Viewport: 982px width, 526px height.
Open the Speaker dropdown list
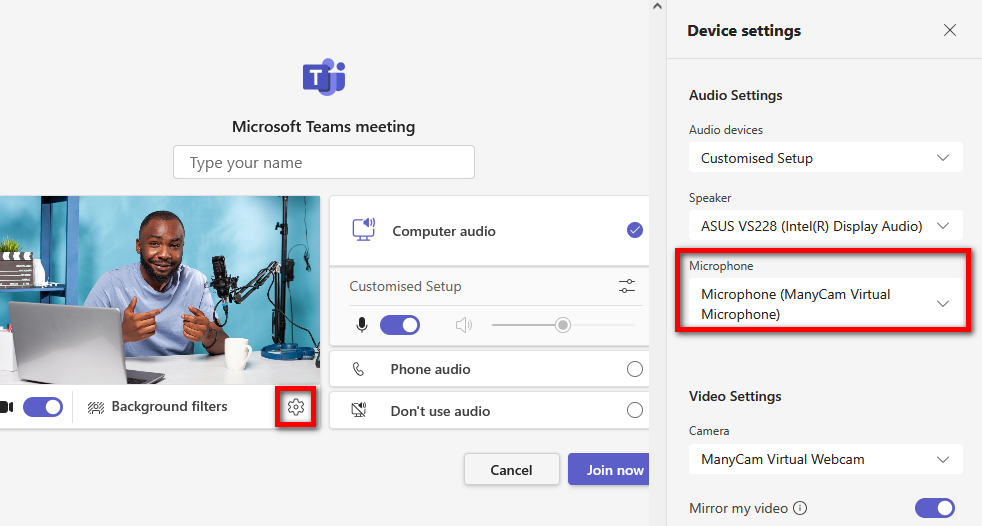click(x=825, y=226)
